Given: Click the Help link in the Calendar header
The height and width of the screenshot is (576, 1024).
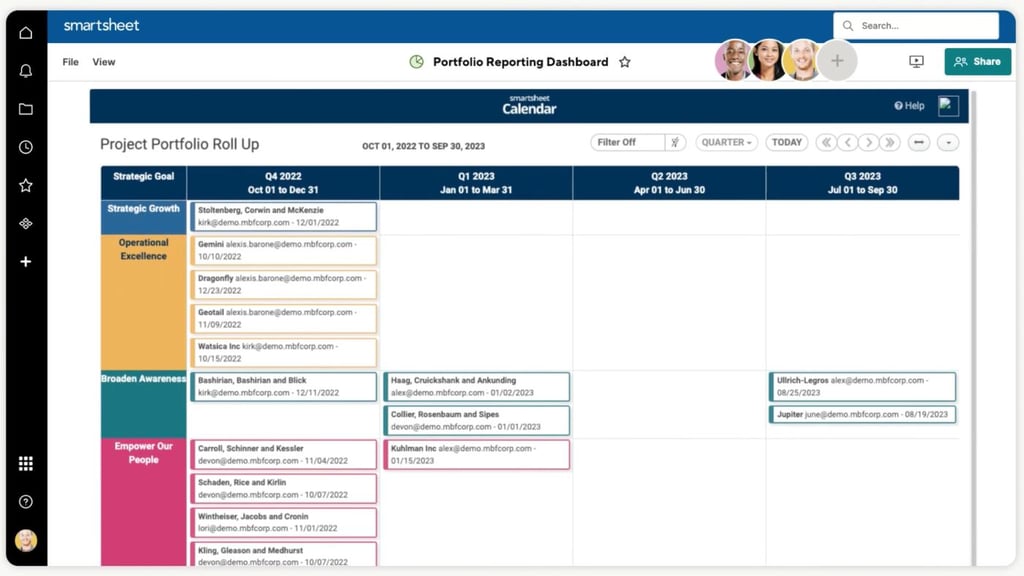Looking at the screenshot, I should [x=908, y=106].
